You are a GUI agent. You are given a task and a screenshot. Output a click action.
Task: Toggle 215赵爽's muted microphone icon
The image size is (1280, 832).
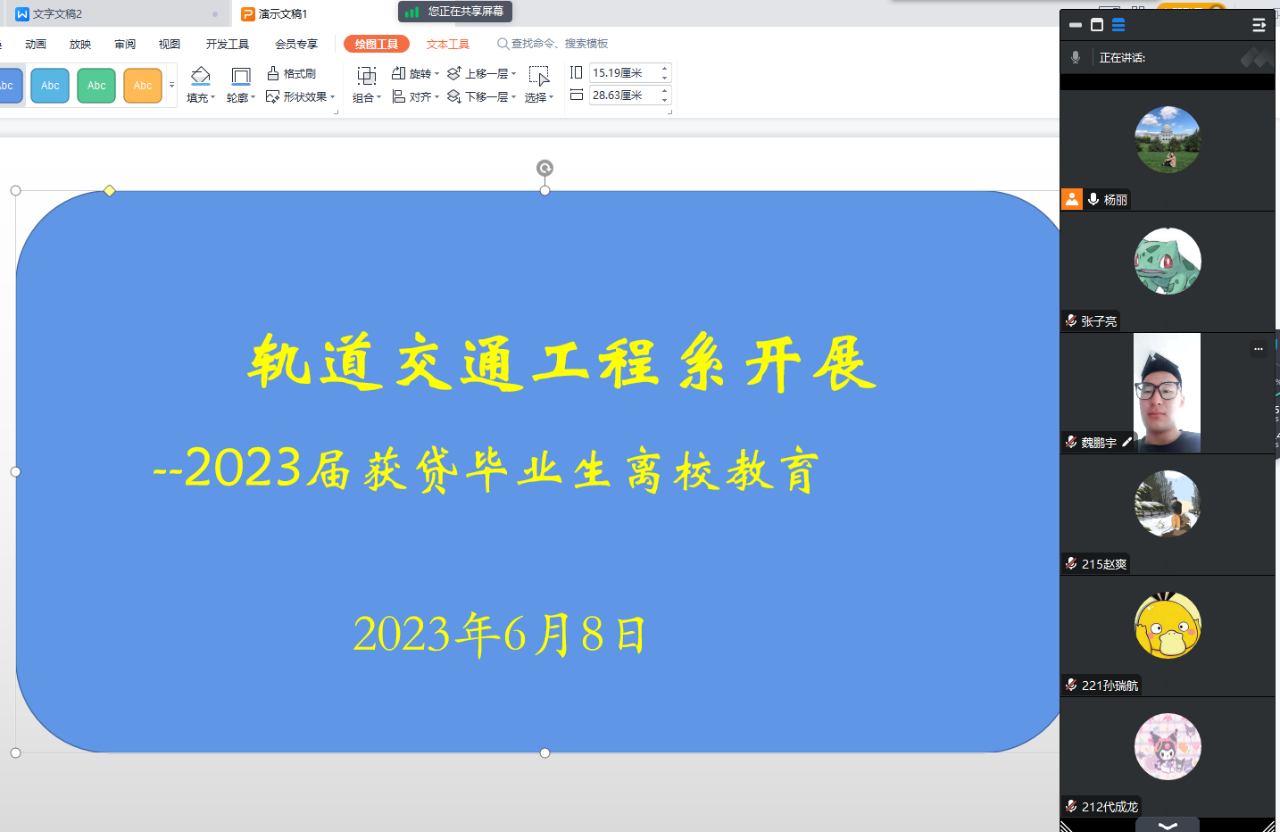coord(1071,564)
